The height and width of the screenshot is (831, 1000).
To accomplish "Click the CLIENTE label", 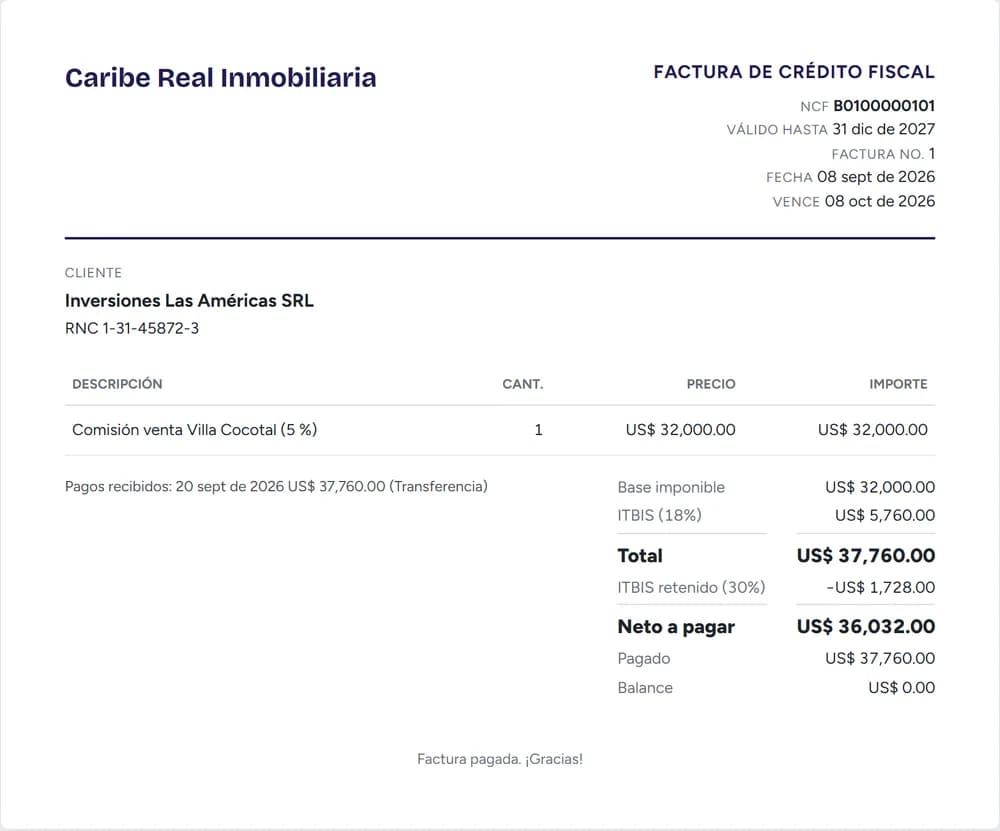I will click(x=93, y=273).
